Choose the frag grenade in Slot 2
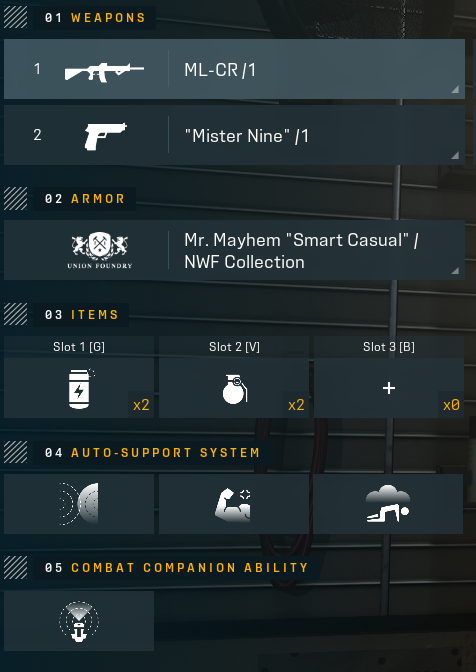This screenshot has height=672, width=476. (234, 388)
